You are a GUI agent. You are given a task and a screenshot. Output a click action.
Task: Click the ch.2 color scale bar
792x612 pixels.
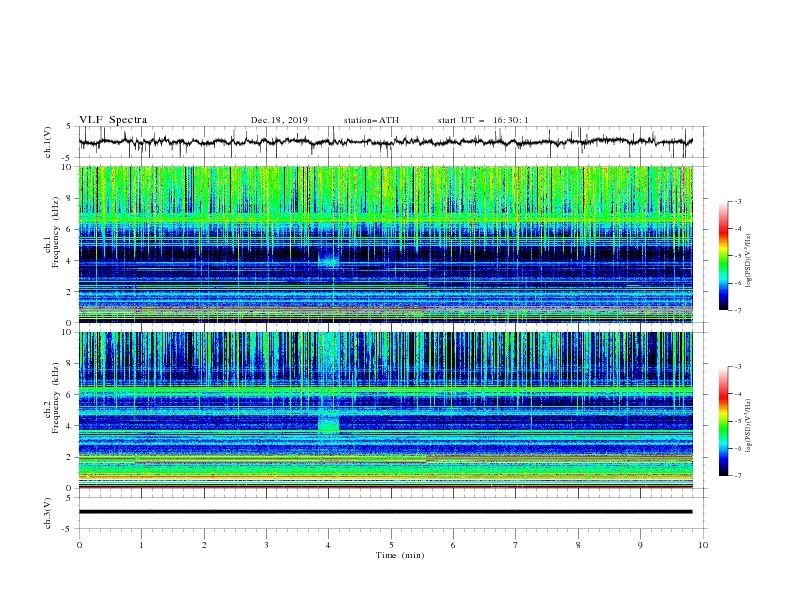[x=723, y=421]
